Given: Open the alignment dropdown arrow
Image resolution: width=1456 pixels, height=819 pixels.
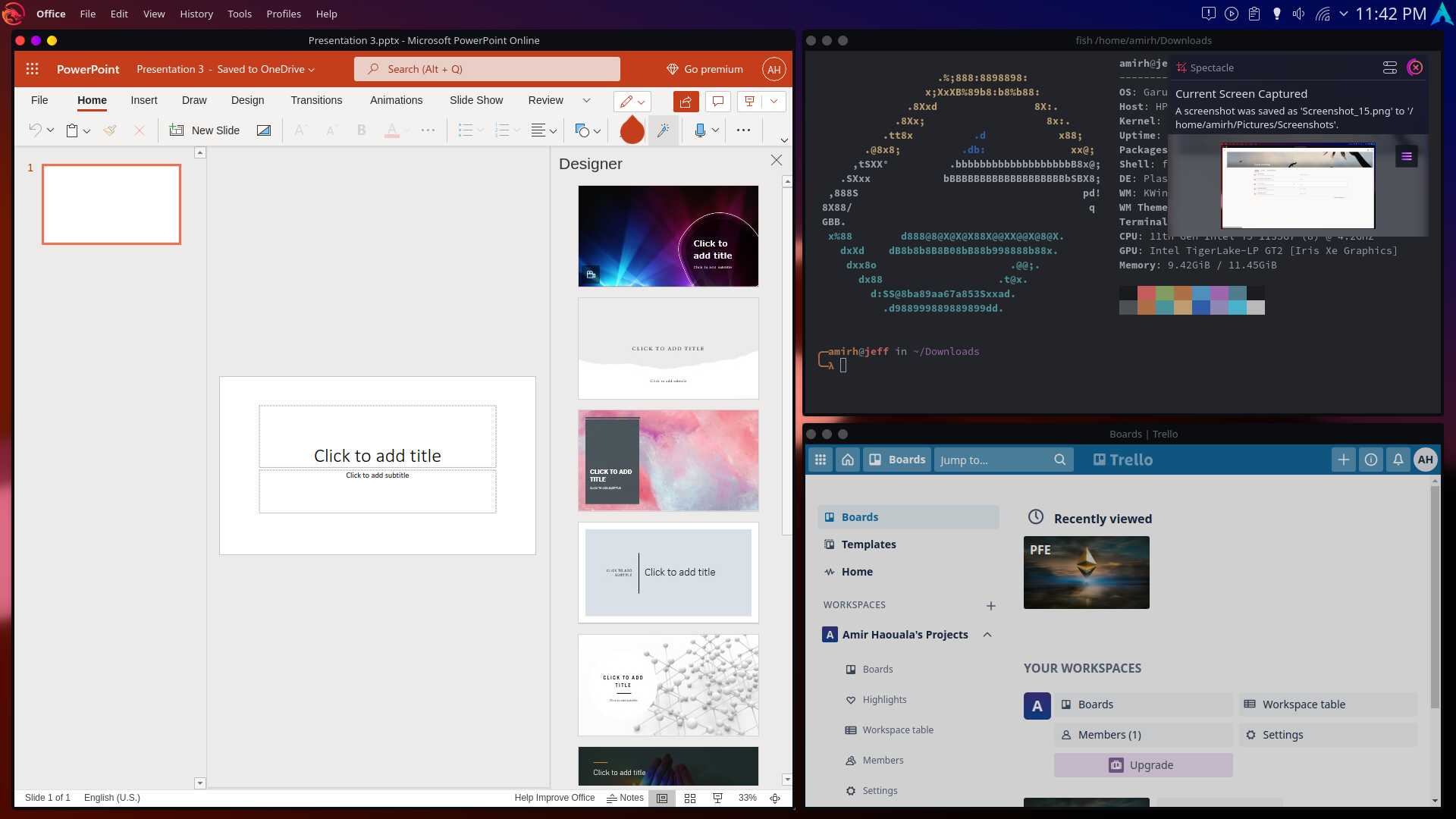Looking at the screenshot, I should (x=553, y=130).
